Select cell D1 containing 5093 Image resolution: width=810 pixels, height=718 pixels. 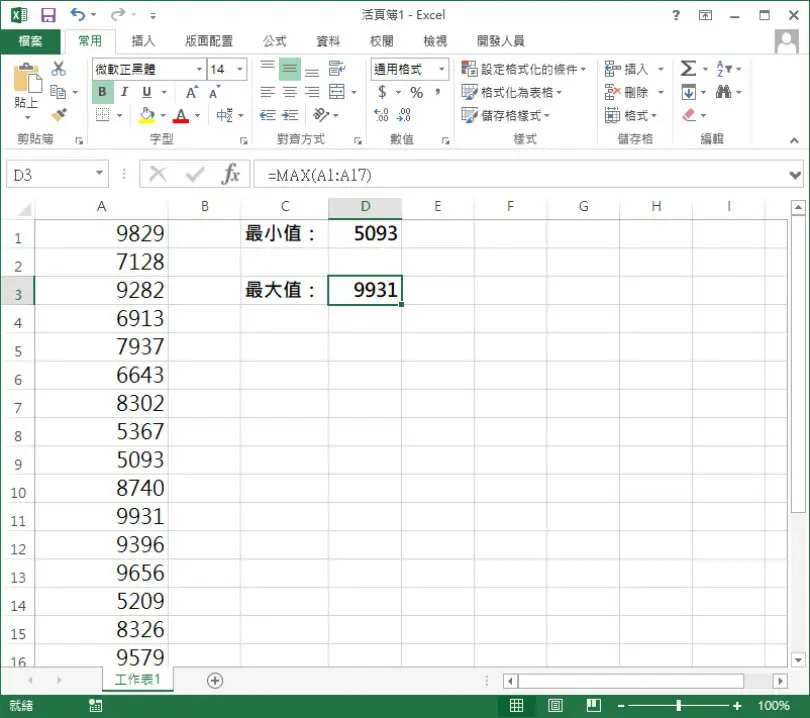click(365, 233)
